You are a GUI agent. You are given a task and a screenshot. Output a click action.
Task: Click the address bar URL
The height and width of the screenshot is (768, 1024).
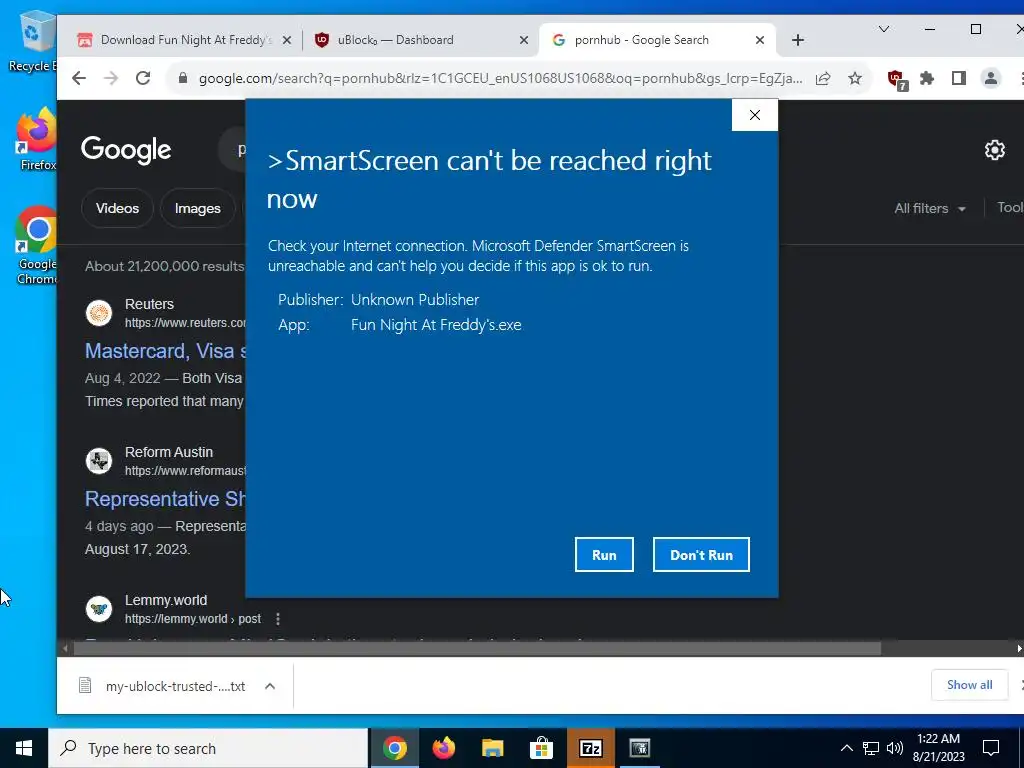[x=500, y=78]
